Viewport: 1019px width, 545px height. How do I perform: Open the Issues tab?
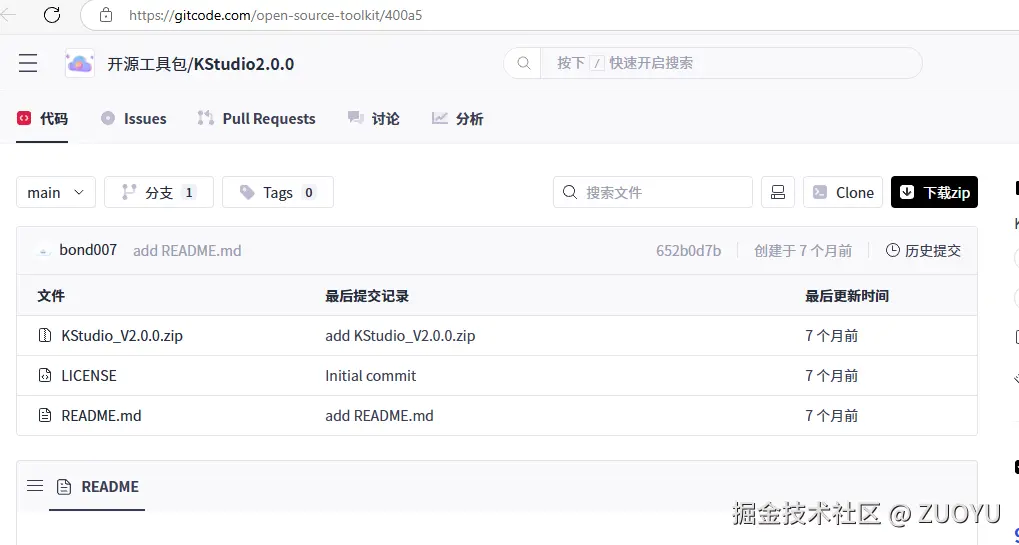134,119
